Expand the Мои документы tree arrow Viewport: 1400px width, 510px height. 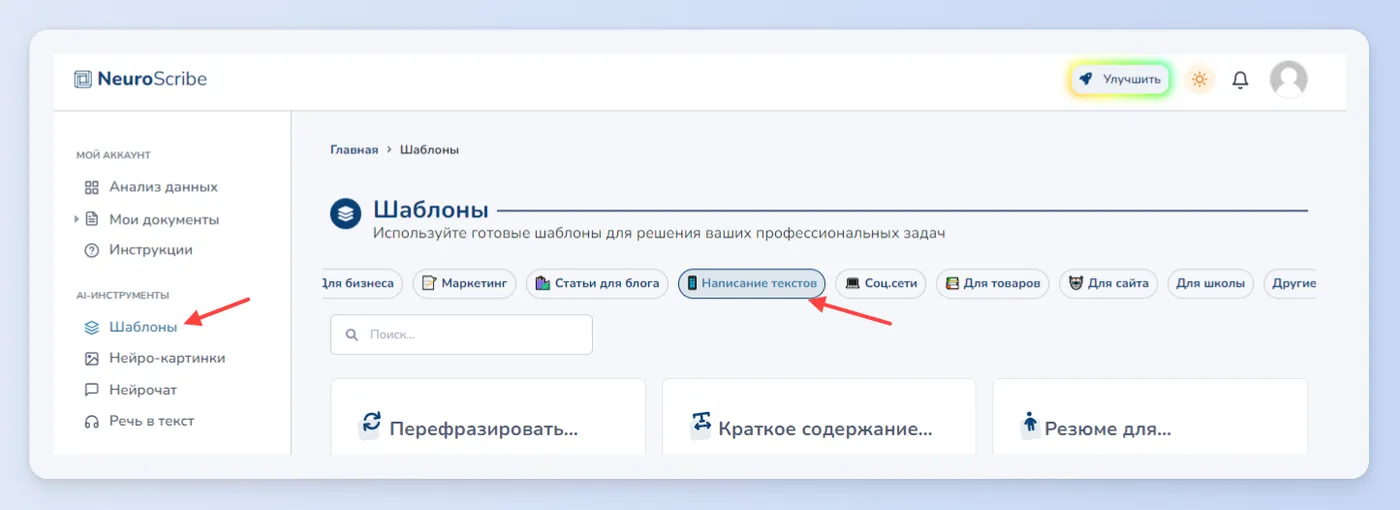tap(77, 218)
